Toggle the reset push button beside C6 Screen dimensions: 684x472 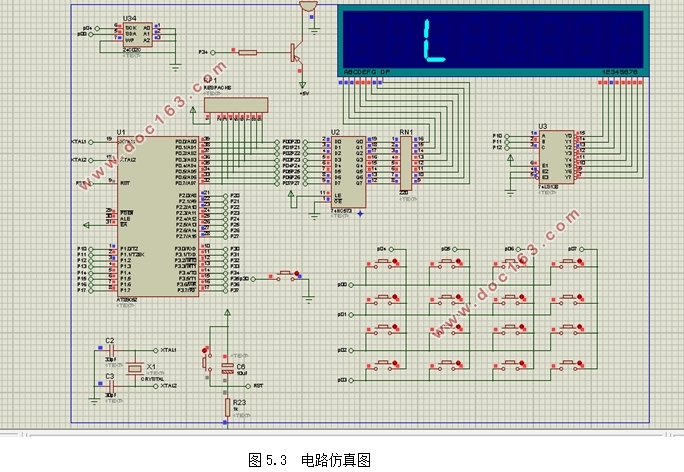click(205, 362)
